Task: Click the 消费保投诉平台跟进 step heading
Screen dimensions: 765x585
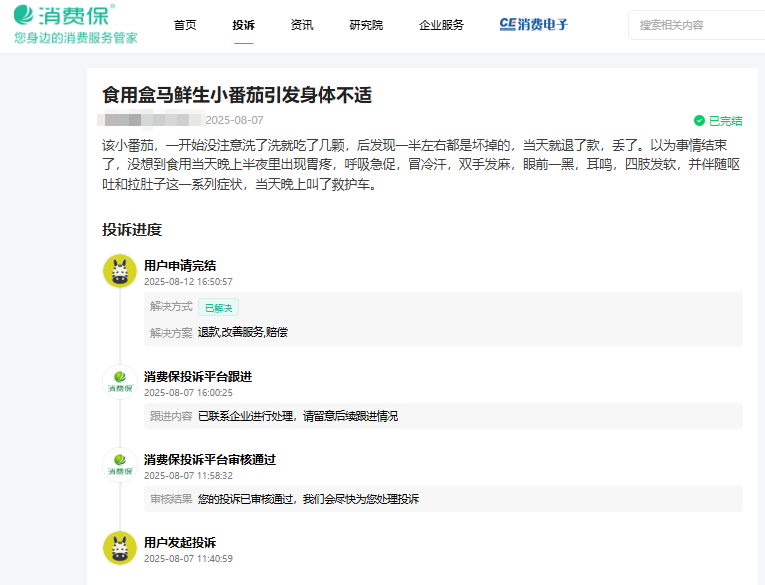Action: tap(198, 377)
